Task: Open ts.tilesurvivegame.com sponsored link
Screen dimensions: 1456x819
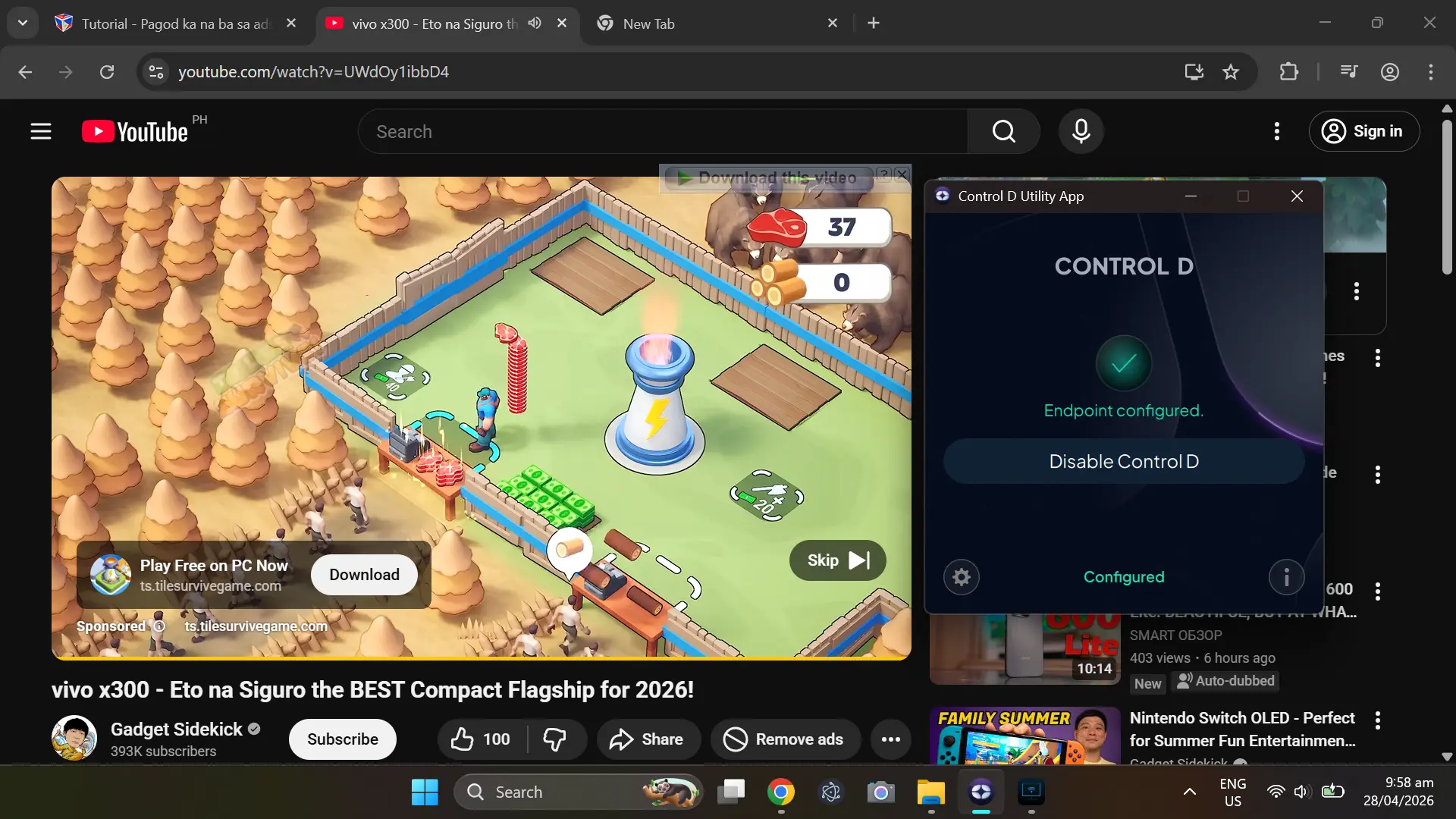Action: tap(256, 626)
